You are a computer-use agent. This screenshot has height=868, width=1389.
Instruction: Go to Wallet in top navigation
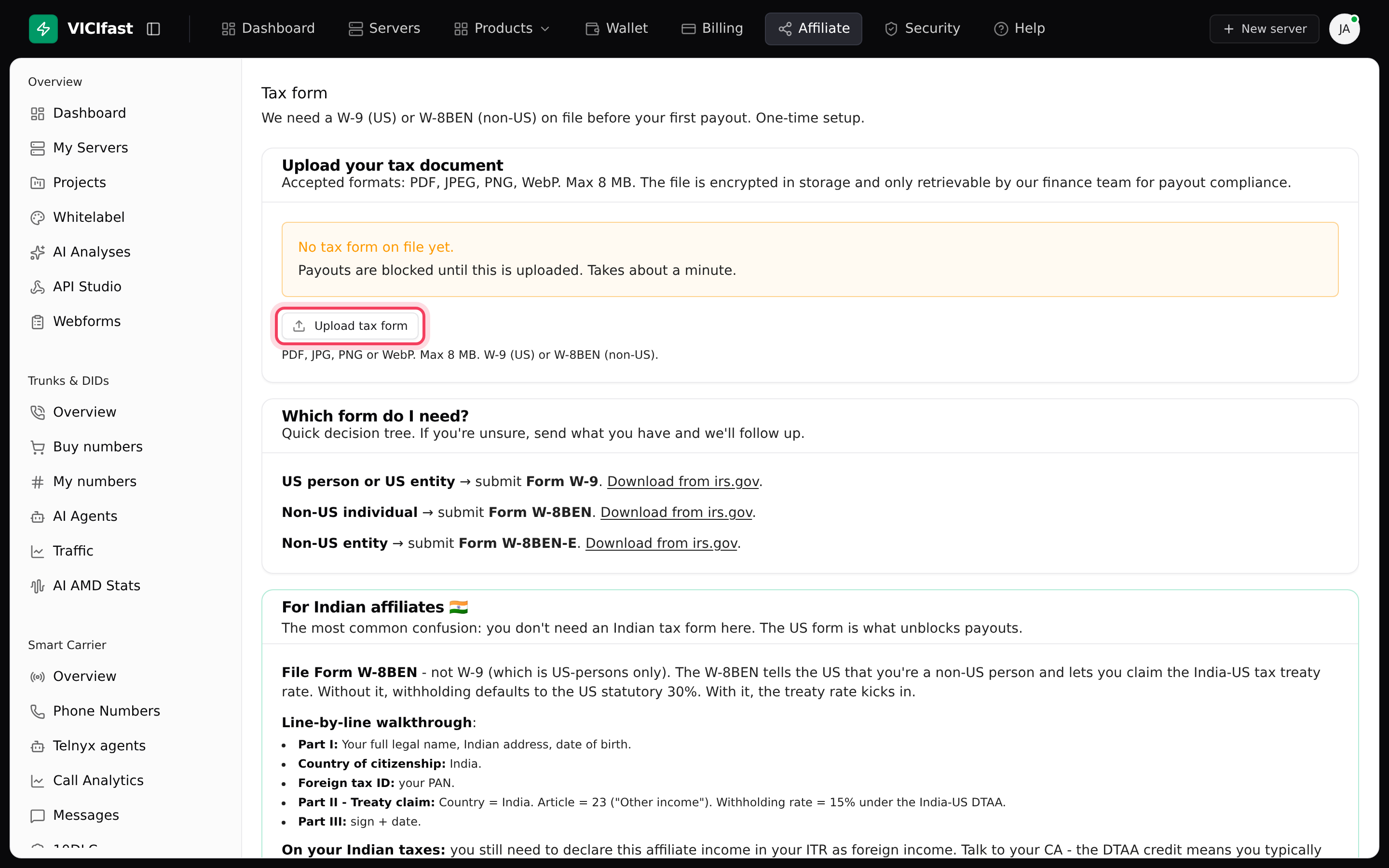pyautogui.click(x=616, y=29)
